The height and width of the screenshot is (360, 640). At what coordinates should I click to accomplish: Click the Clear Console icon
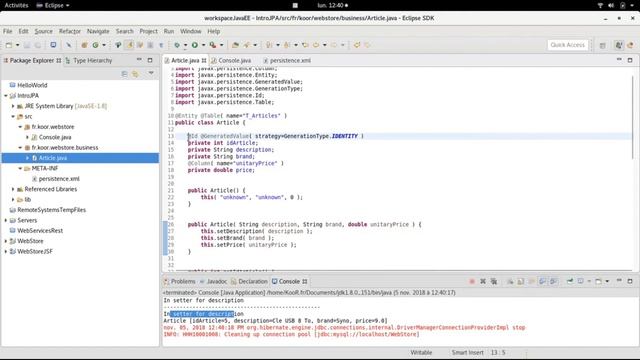click(x=510, y=281)
